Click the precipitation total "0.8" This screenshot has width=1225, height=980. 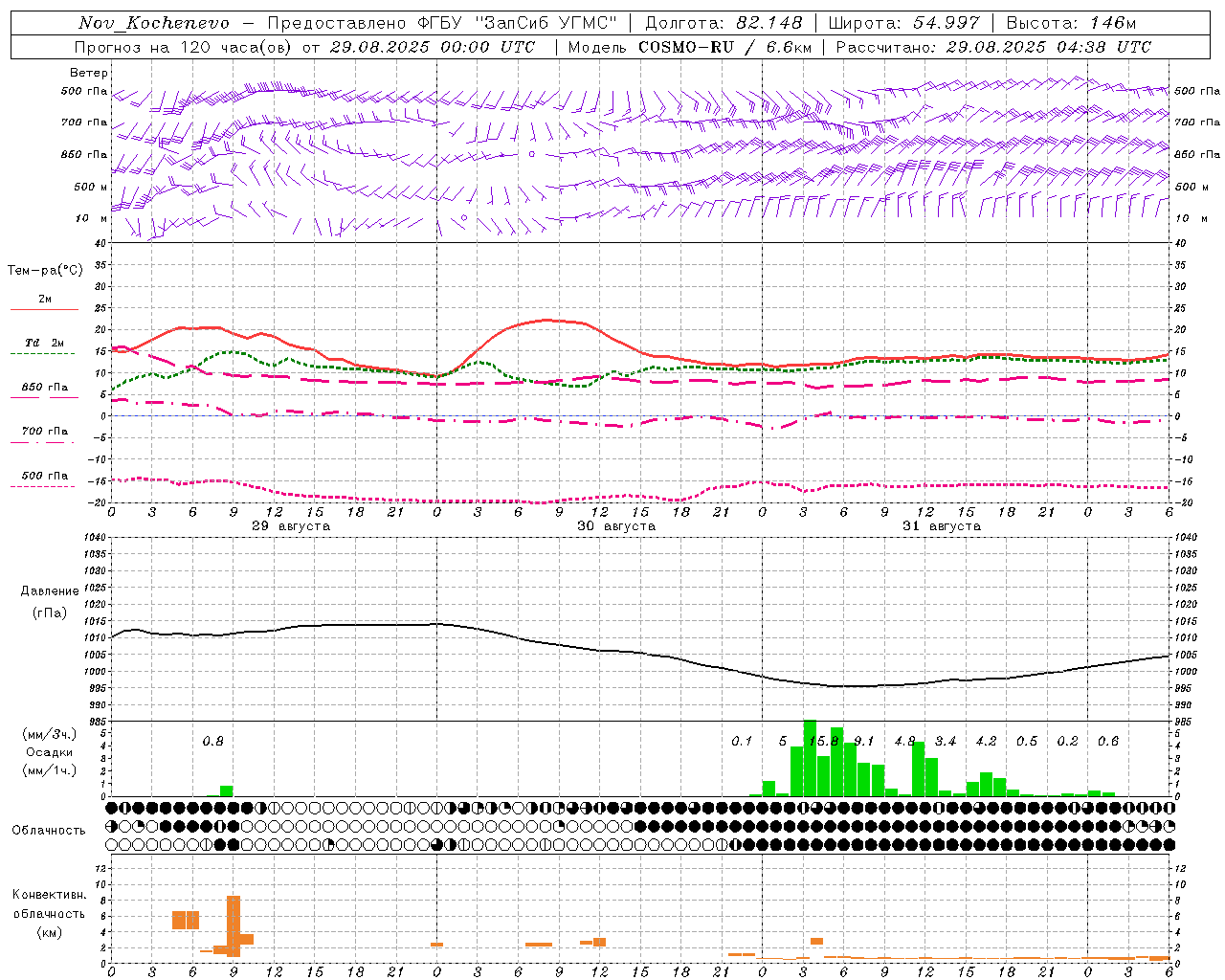point(212,742)
